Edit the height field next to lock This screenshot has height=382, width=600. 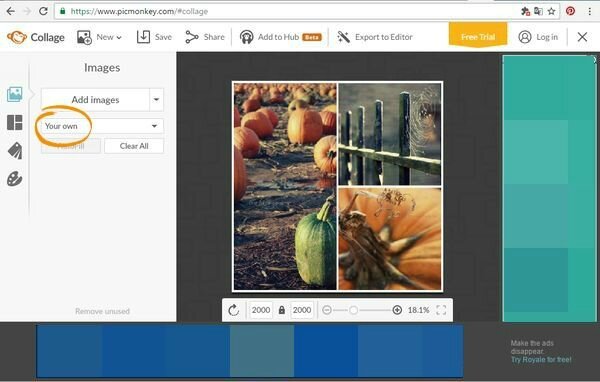tap(302, 310)
